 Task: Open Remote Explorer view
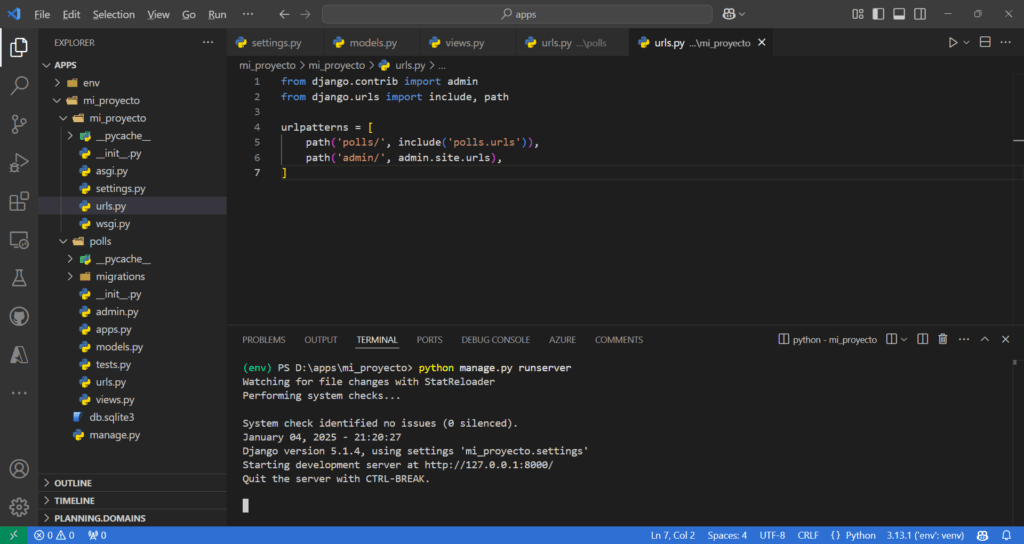[x=19, y=240]
